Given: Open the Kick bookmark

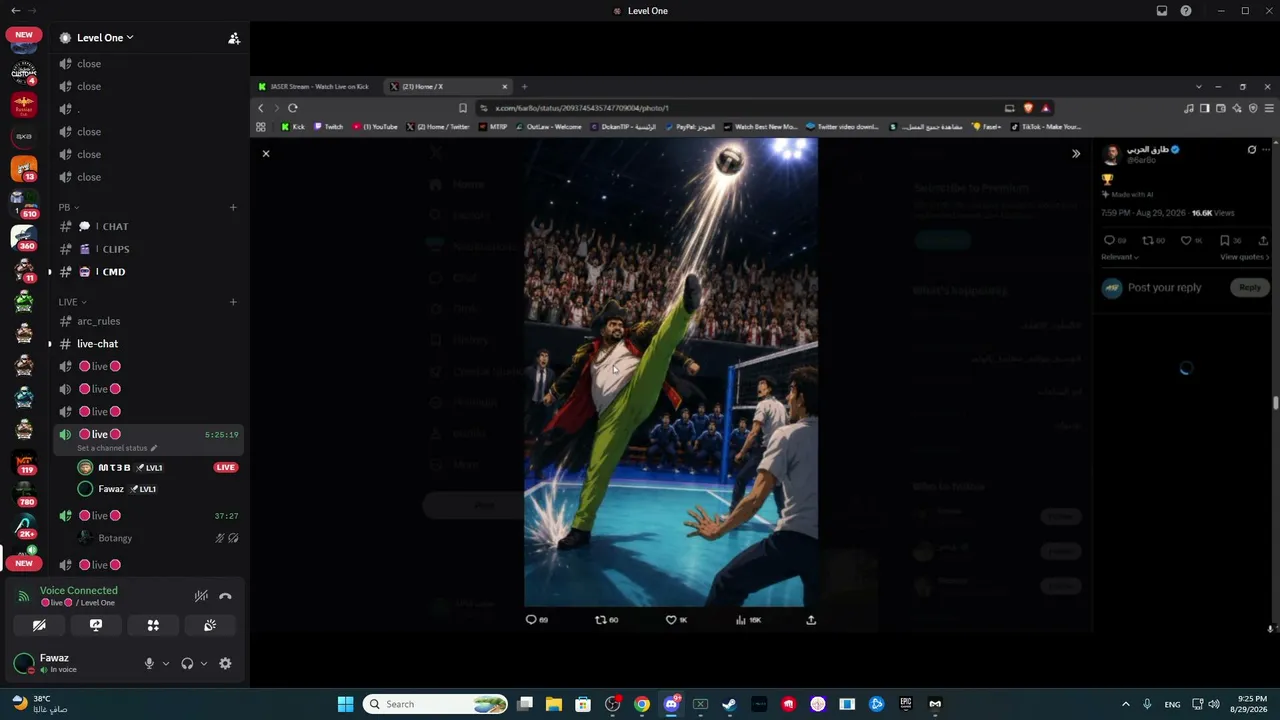Looking at the screenshot, I should (x=293, y=127).
